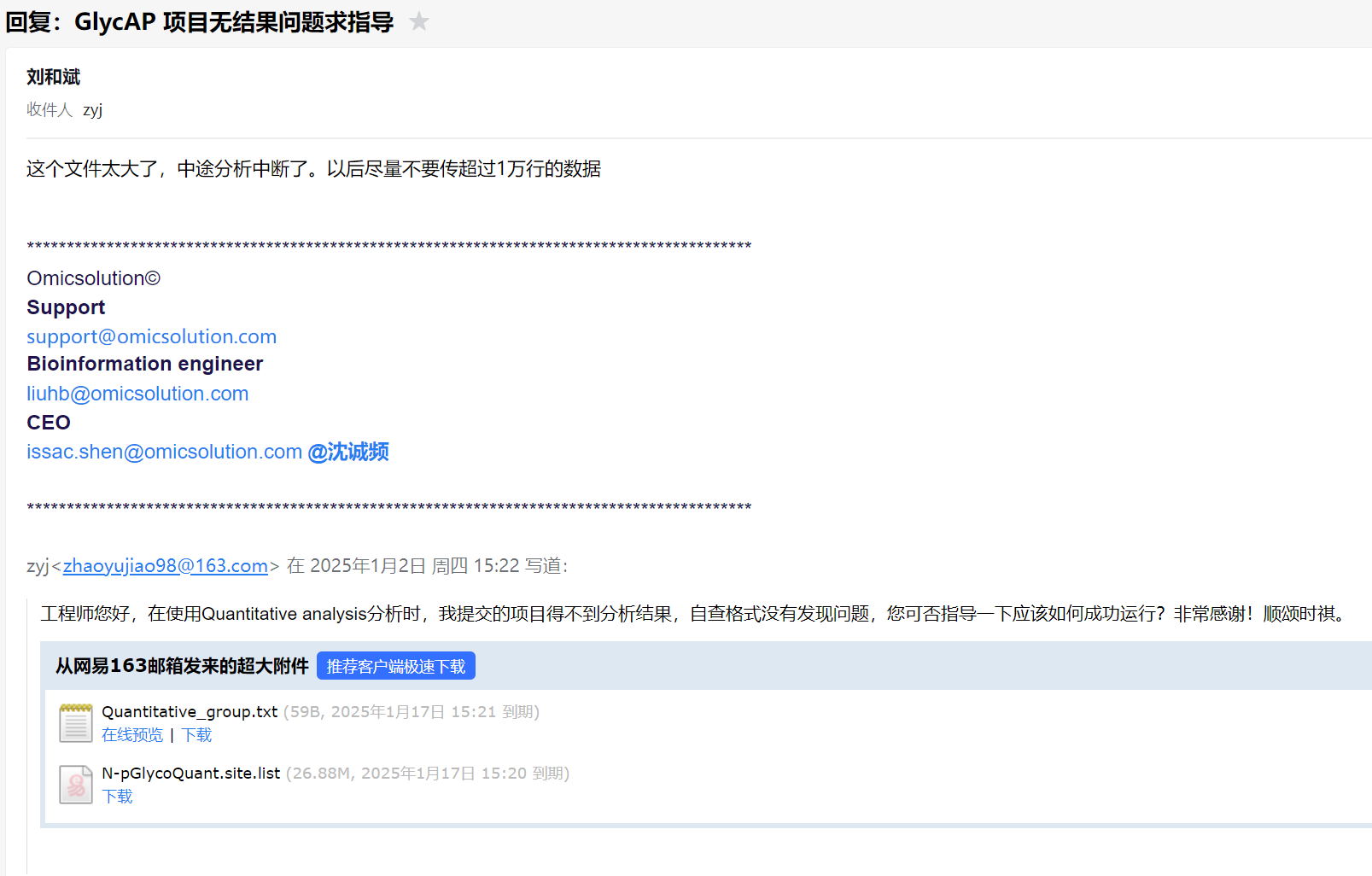Click the Quantitative_group.txt file name
The width and height of the screenshot is (1372, 876).
coord(190,712)
